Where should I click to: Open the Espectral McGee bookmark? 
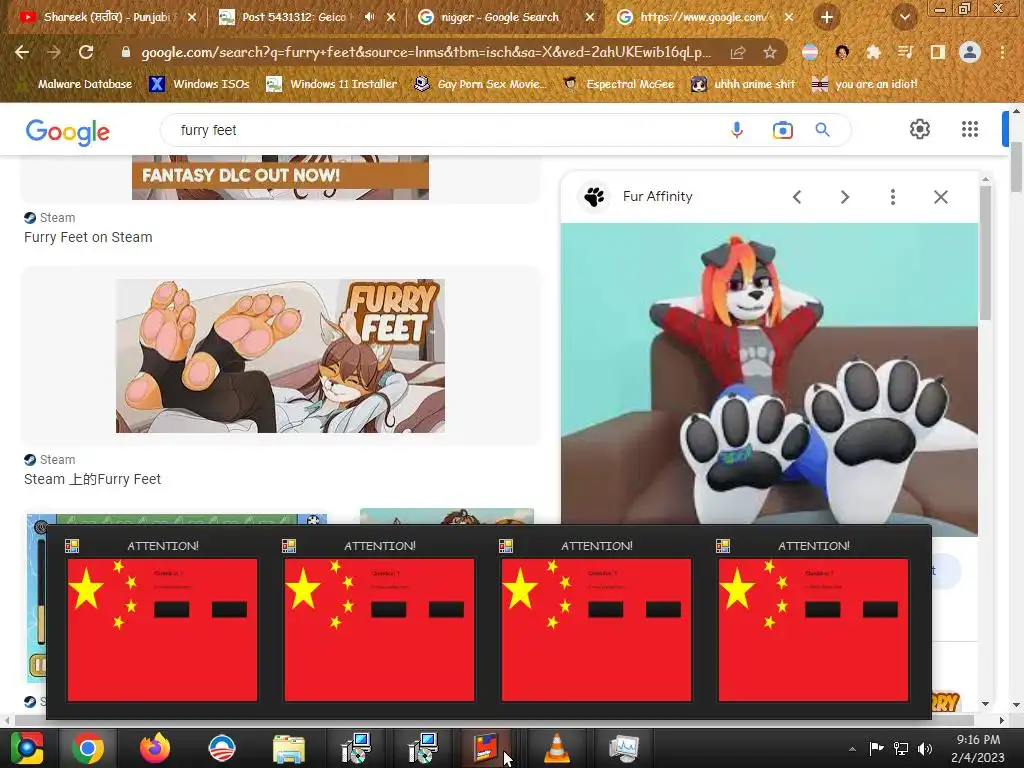pos(618,84)
